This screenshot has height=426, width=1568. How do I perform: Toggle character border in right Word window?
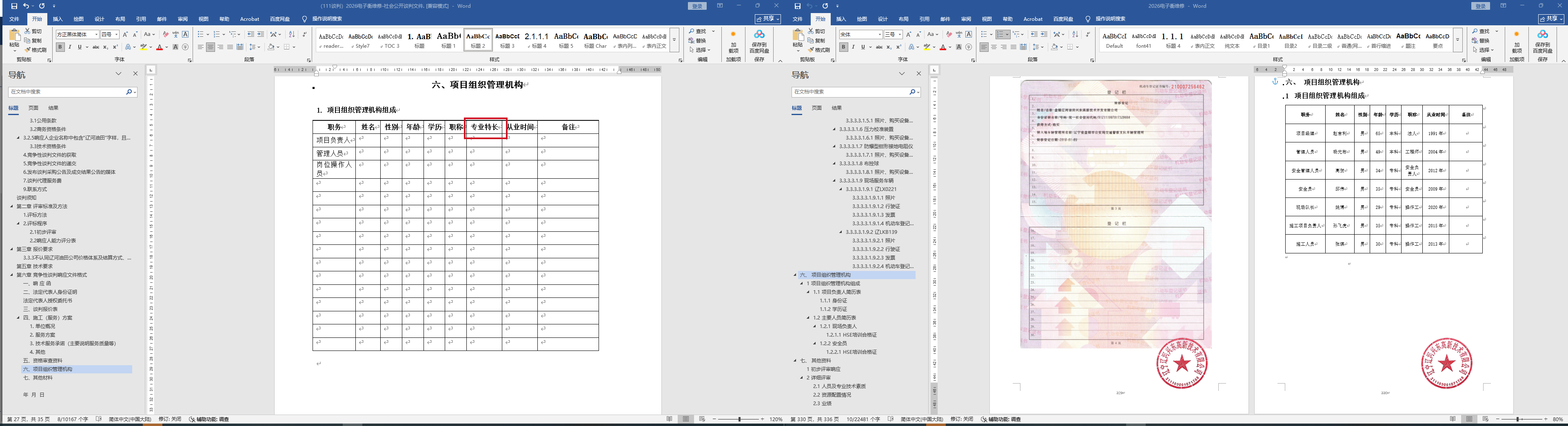pos(969,35)
